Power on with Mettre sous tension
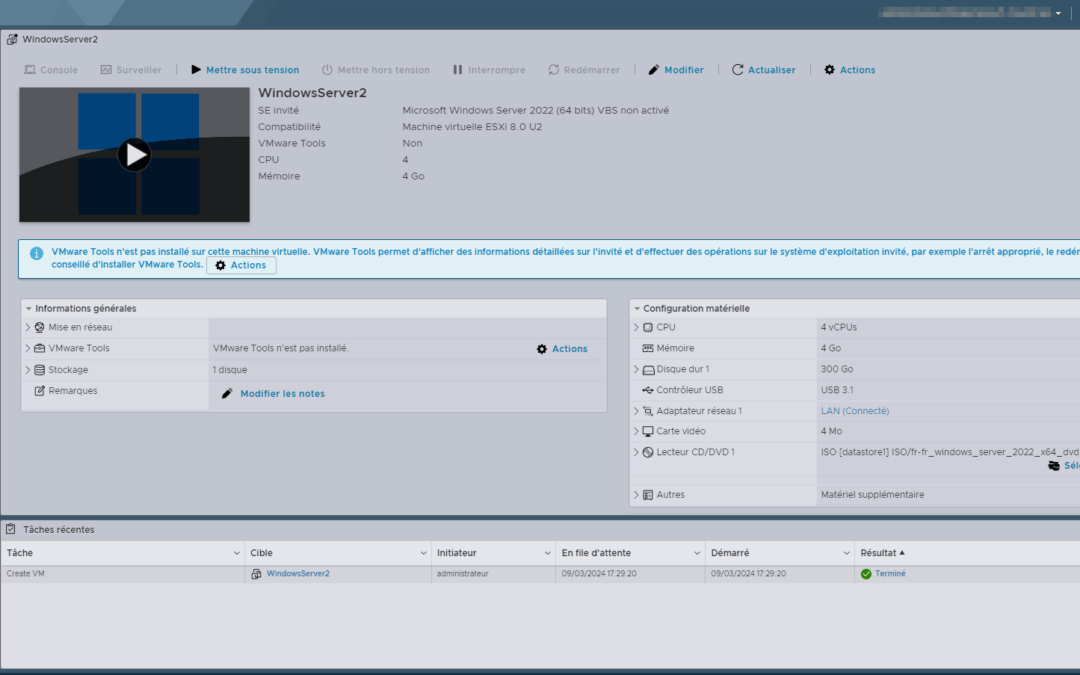 click(245, 70)
